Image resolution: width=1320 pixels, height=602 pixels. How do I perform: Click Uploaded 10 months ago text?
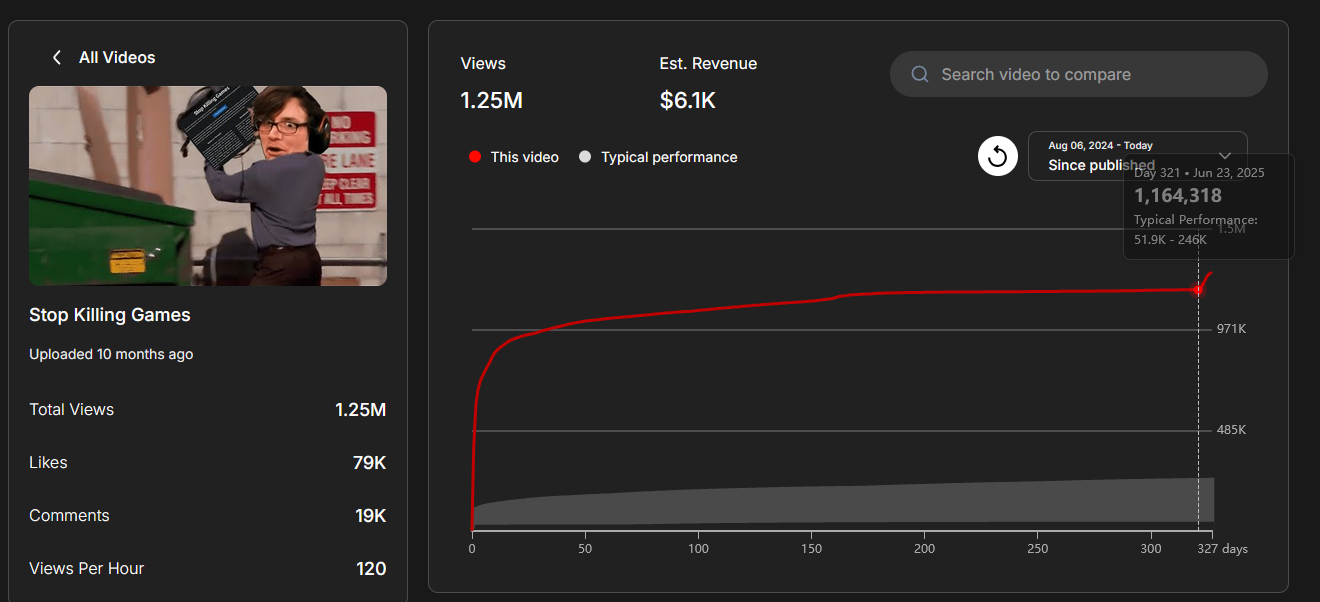111,354
